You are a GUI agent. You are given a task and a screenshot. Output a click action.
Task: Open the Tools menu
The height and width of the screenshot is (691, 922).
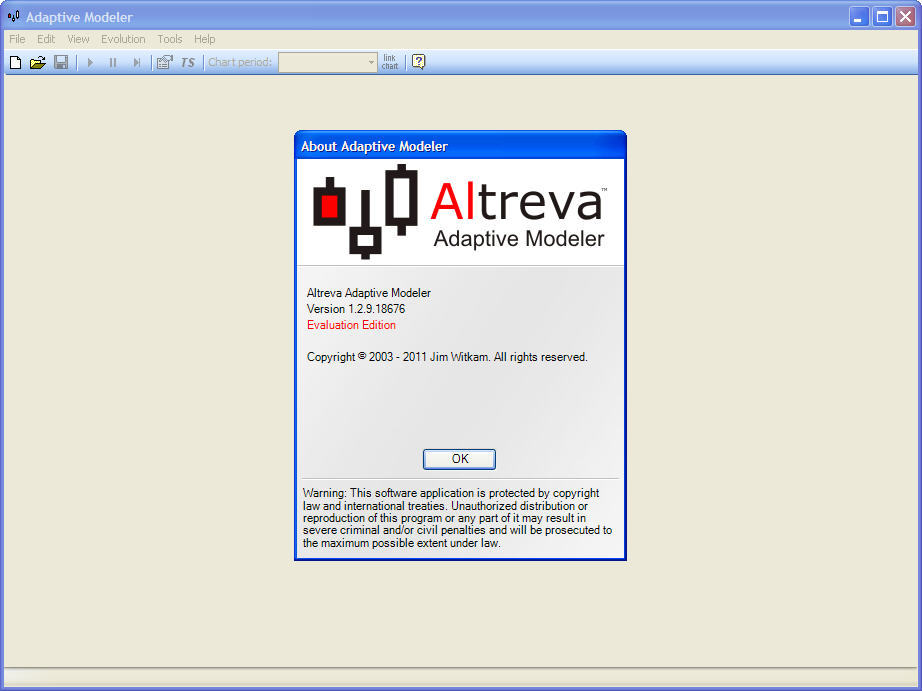point(170,39)
